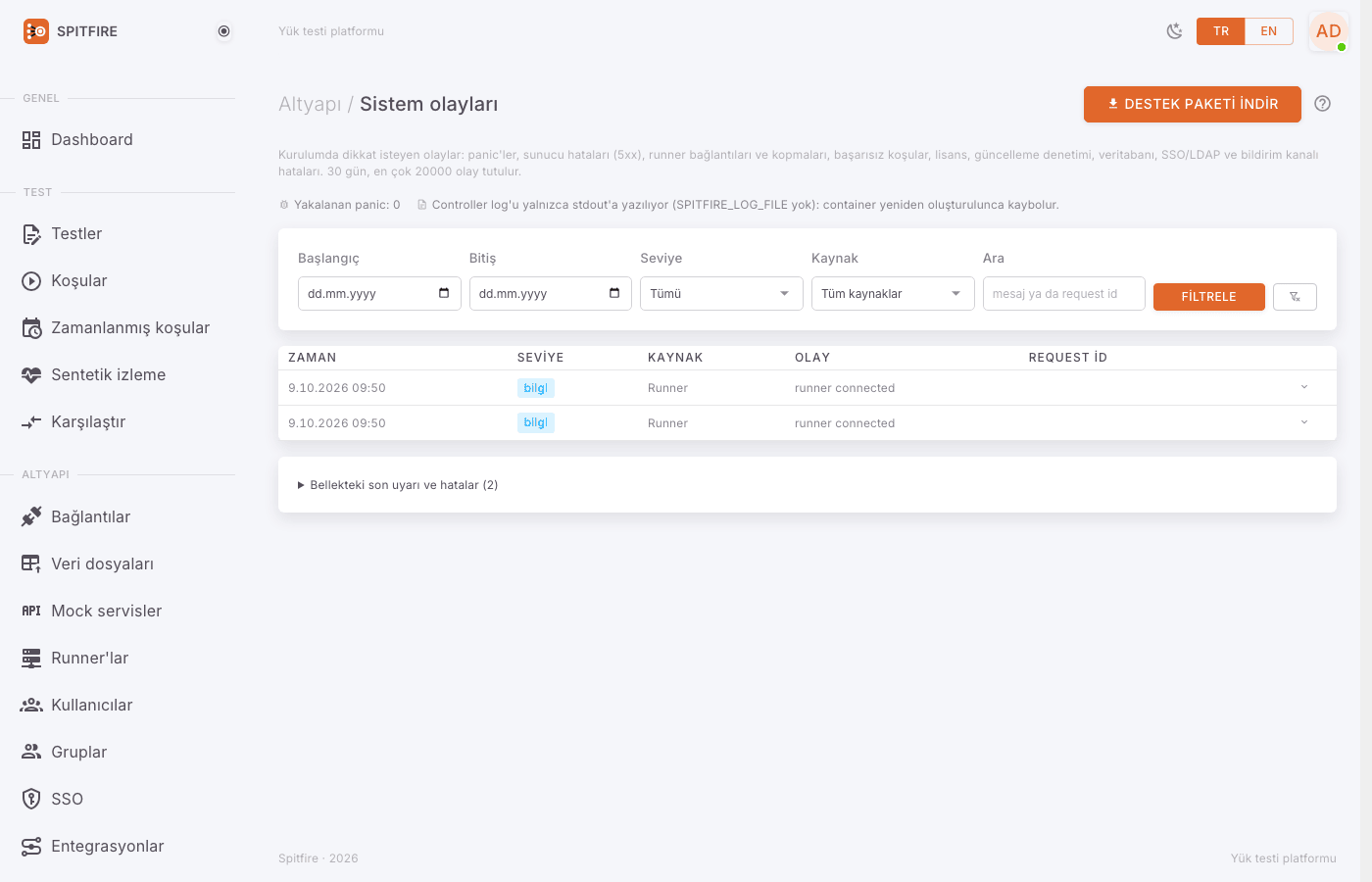Click Mock servisler API icon
The width and height of the screenshot is (1372, 882).
coord(31,611)
